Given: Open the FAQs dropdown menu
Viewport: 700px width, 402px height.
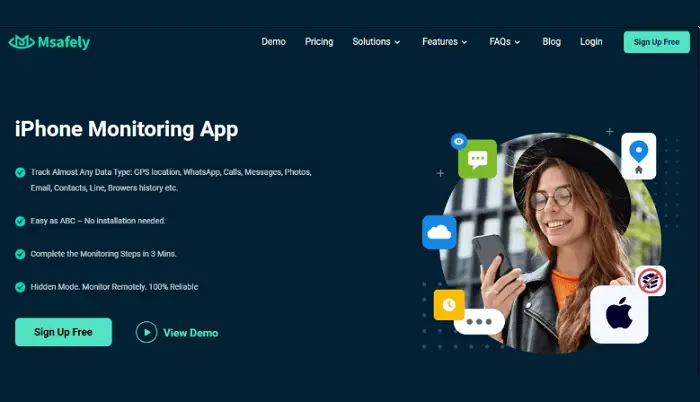Looking at the screenshot, I should (506, 42).
